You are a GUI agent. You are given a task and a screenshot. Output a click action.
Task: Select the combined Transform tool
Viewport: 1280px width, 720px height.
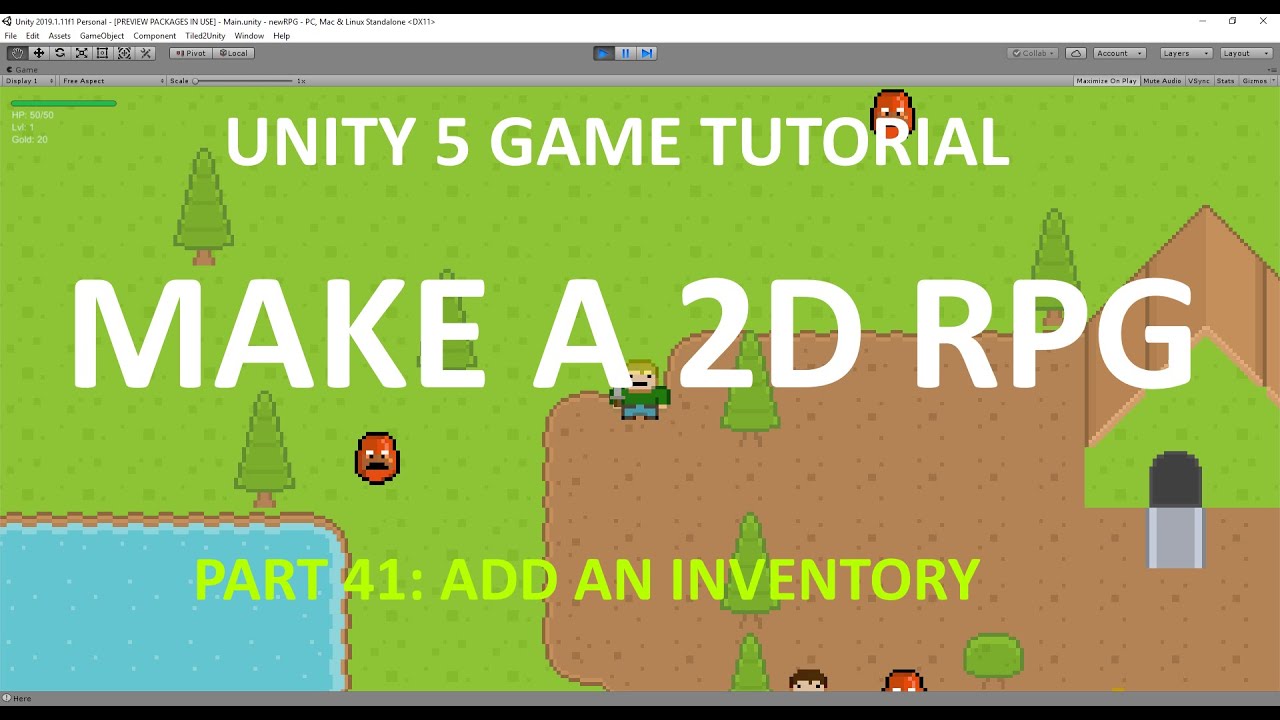click(124, 53)
